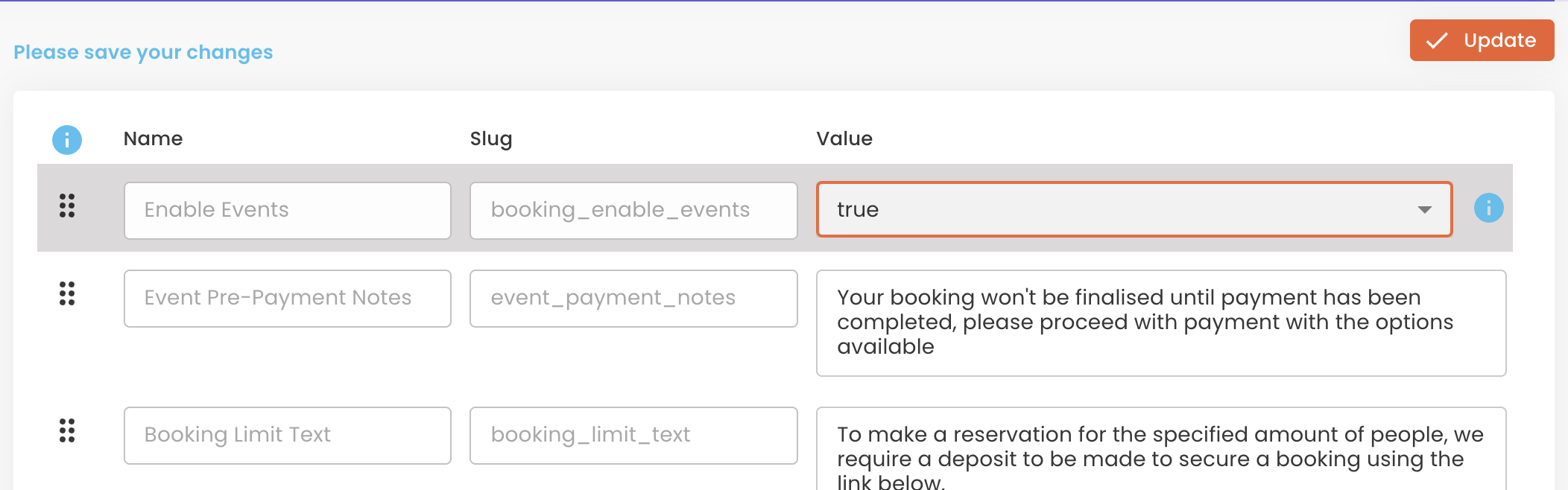Click drag handle of Booking Limit Text row
Image resolution: width=1568 pixels, height=490 pixels.
click(x=67, y=430)
